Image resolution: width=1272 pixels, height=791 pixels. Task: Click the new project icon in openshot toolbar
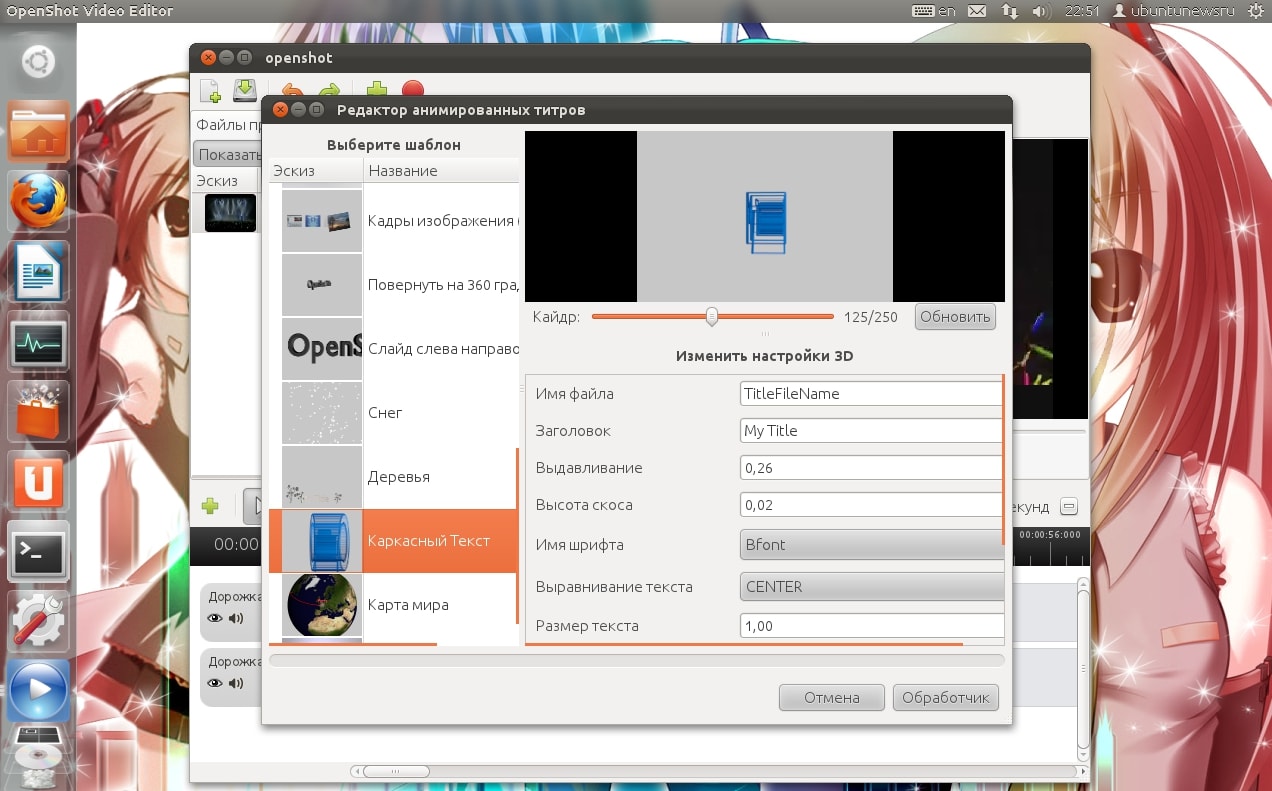click(210, 91)
